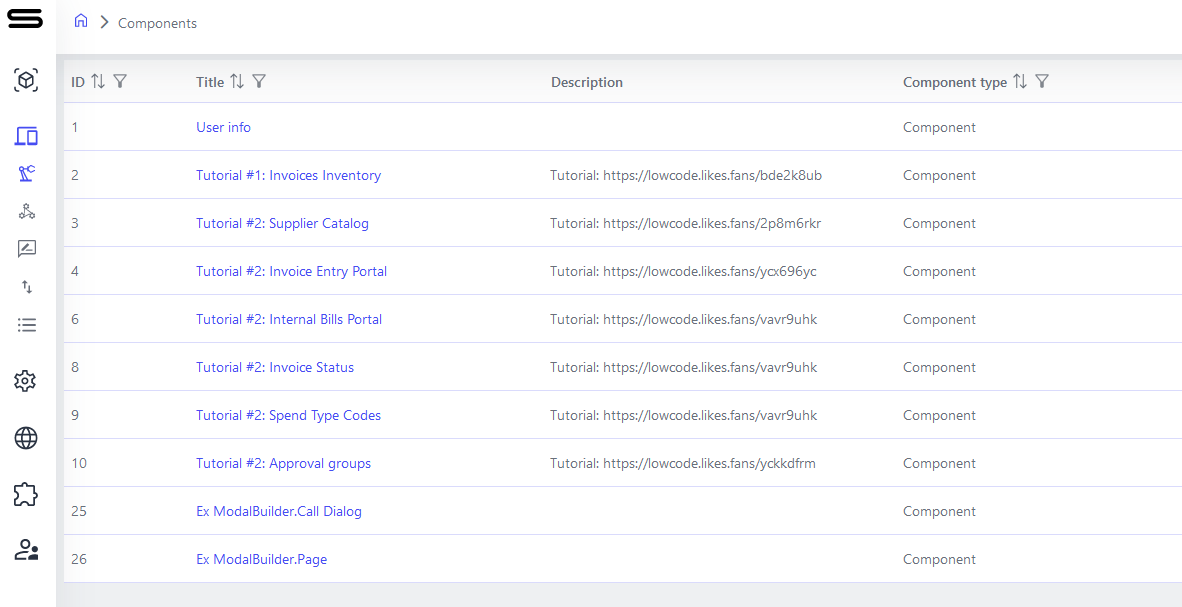Open the 3D box module in the sidebar
The width and height of the screenshot is (1182, 607).
[x=26, y=80]
